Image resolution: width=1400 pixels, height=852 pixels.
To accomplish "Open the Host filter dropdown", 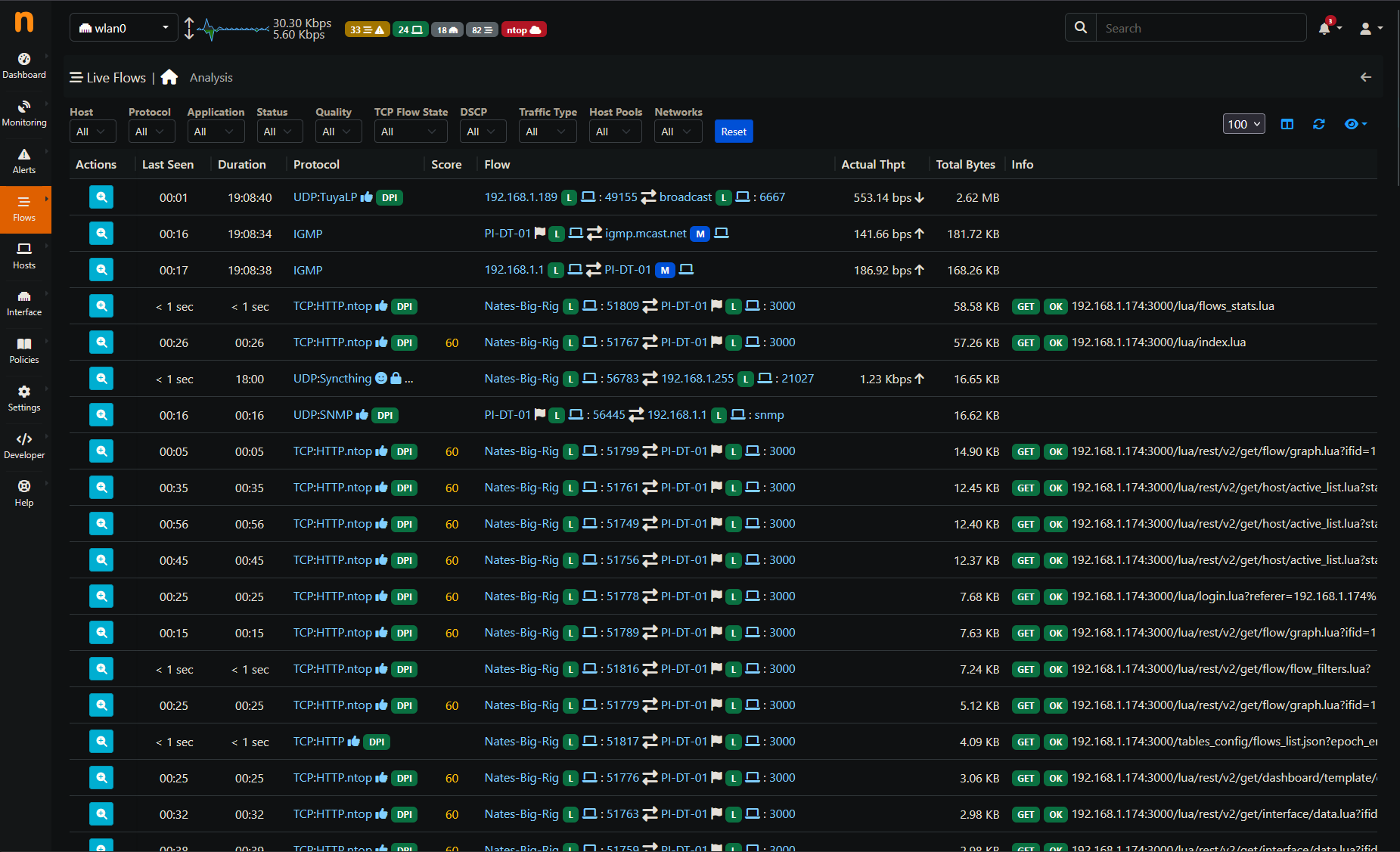I will pyautogui.click(x=93, y=132).
